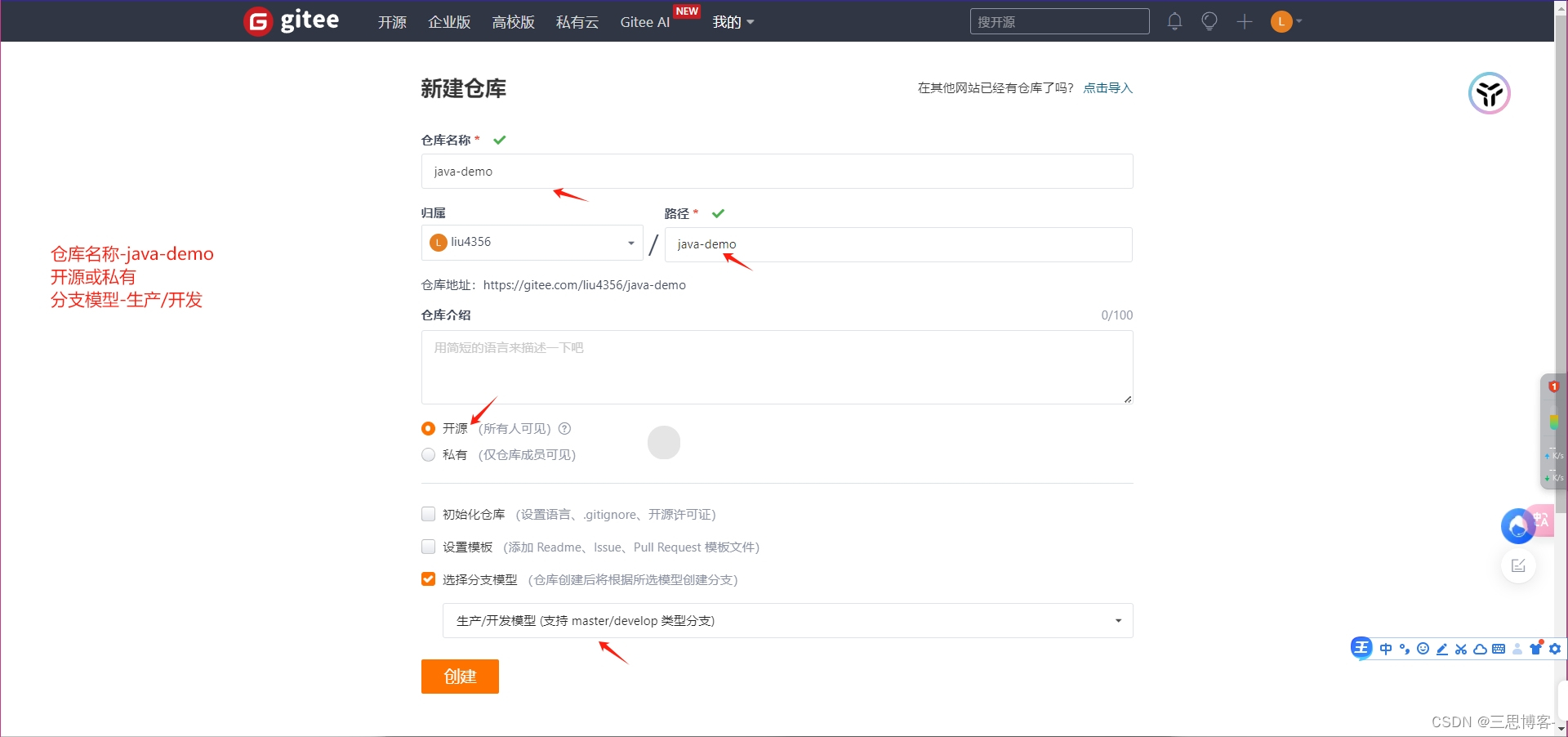Screen dimensions: 1568x737
Task: Click the plus icon to create new
Action: point(1244,21)
